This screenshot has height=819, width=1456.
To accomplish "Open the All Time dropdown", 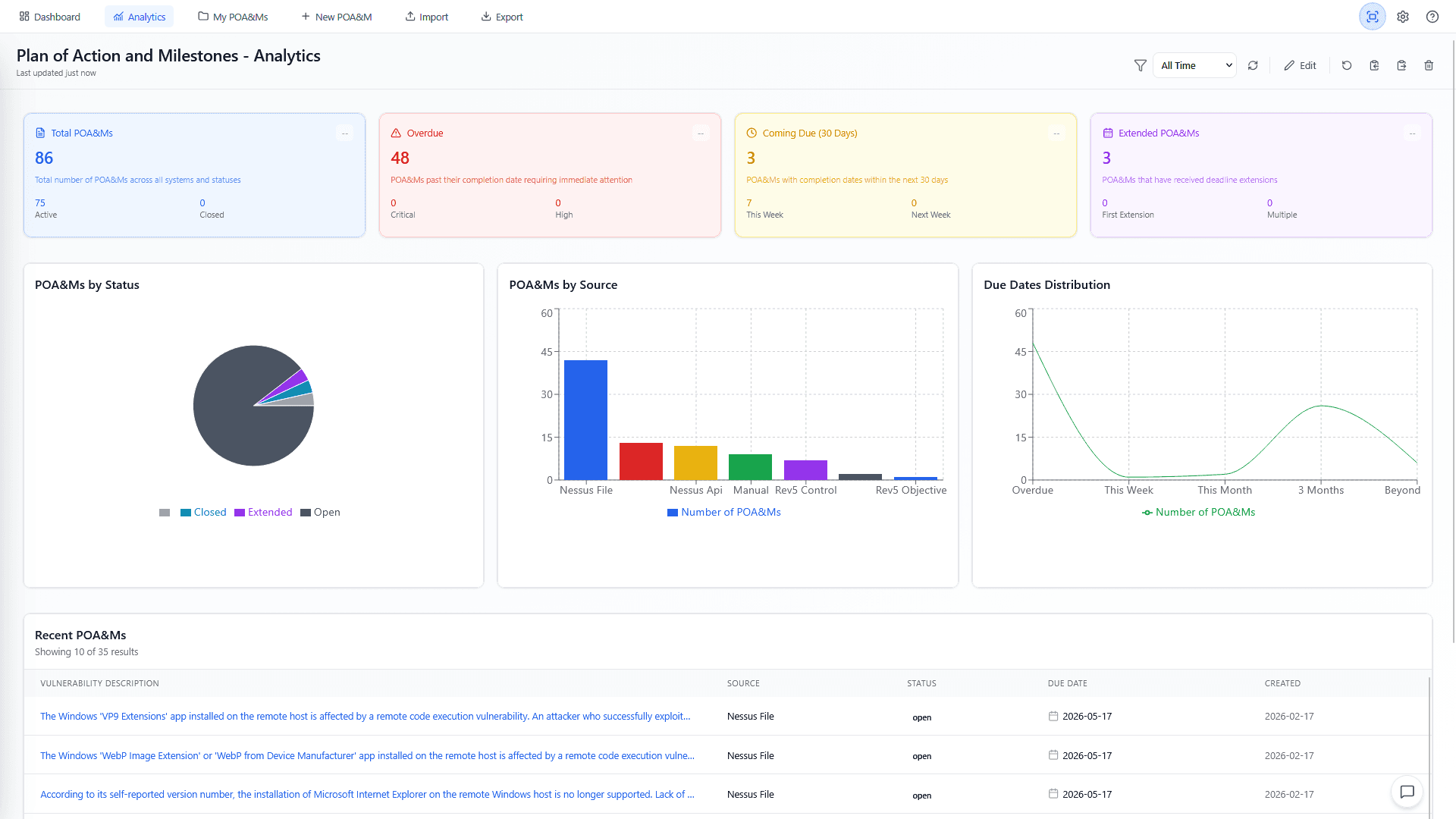I will 1194,65.
